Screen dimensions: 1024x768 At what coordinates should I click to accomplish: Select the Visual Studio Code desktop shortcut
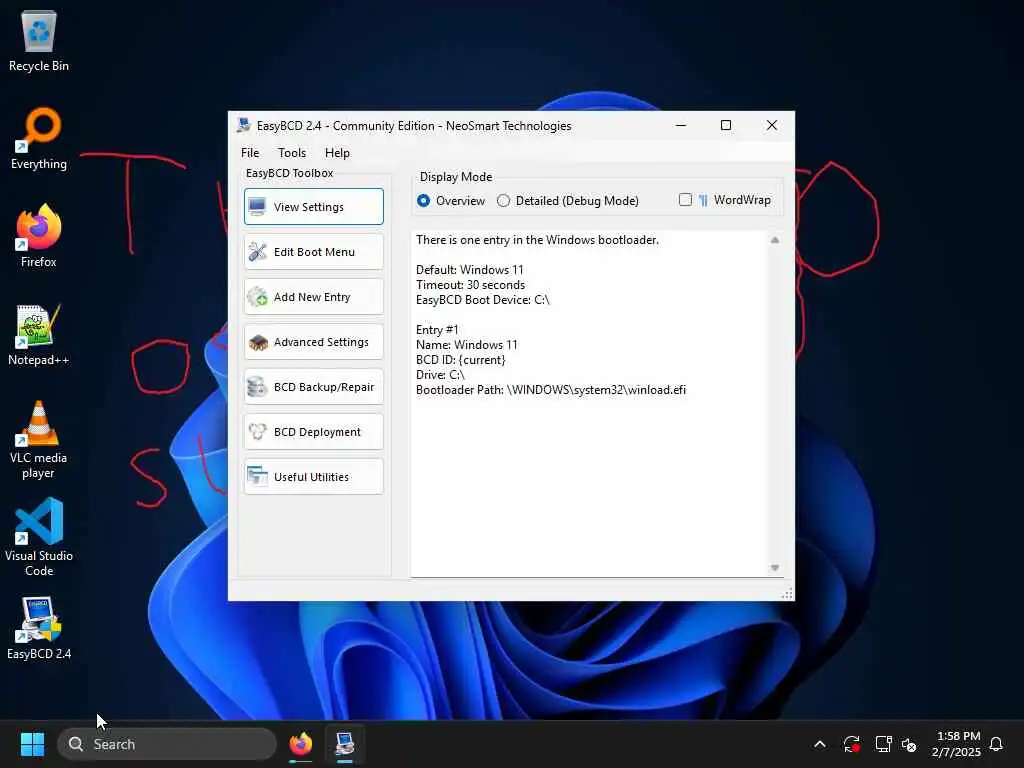point(39,537)
